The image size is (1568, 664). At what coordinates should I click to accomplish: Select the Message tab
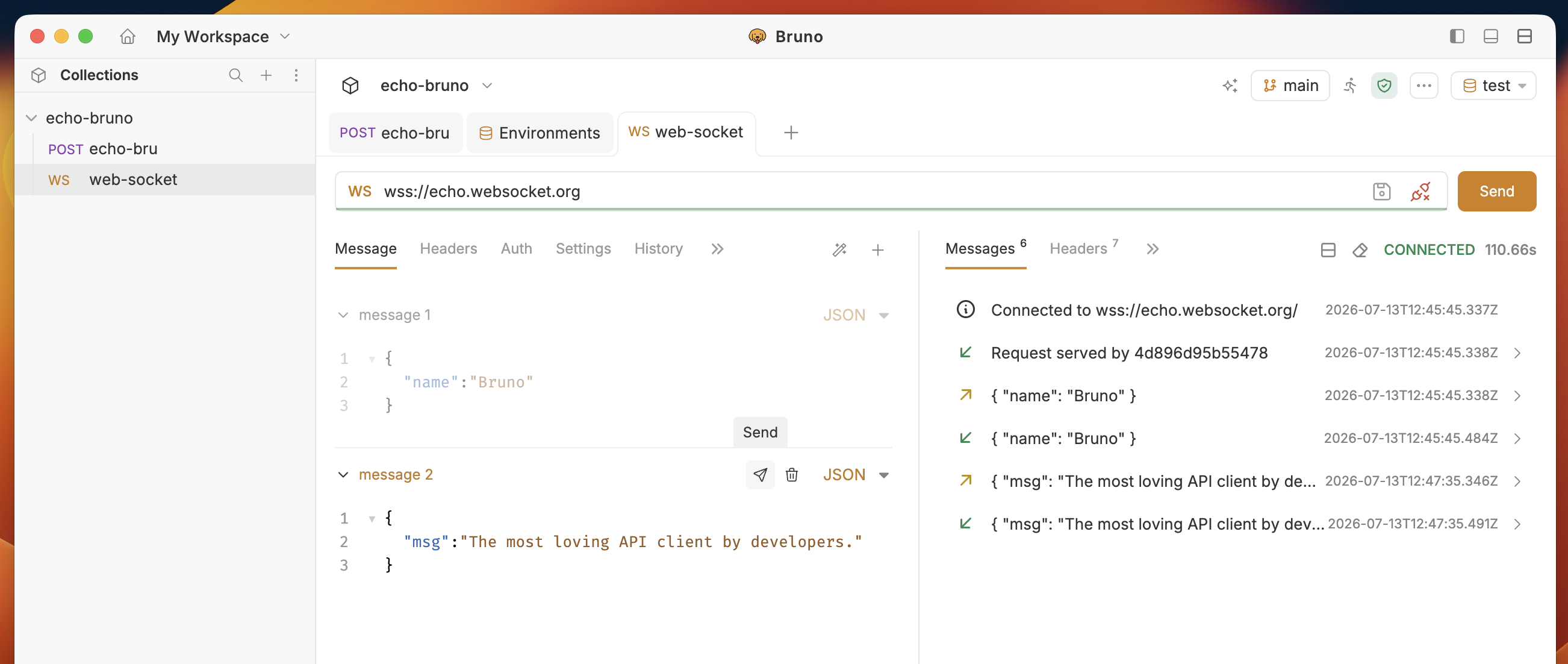[x=366, y=248]
